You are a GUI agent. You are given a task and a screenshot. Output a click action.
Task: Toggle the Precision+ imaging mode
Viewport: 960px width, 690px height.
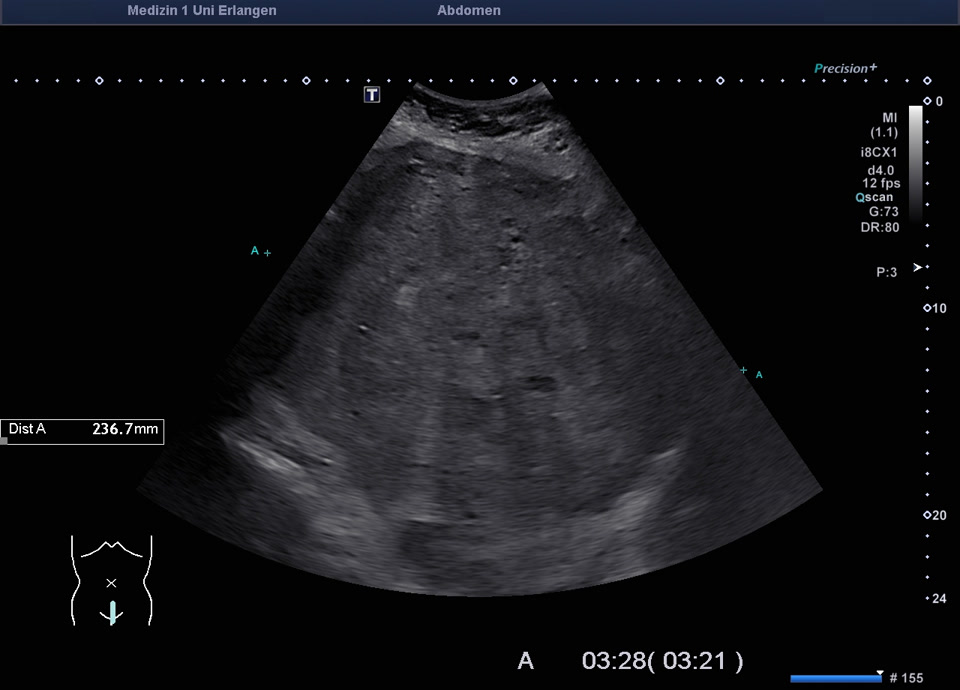coord(845,68)
